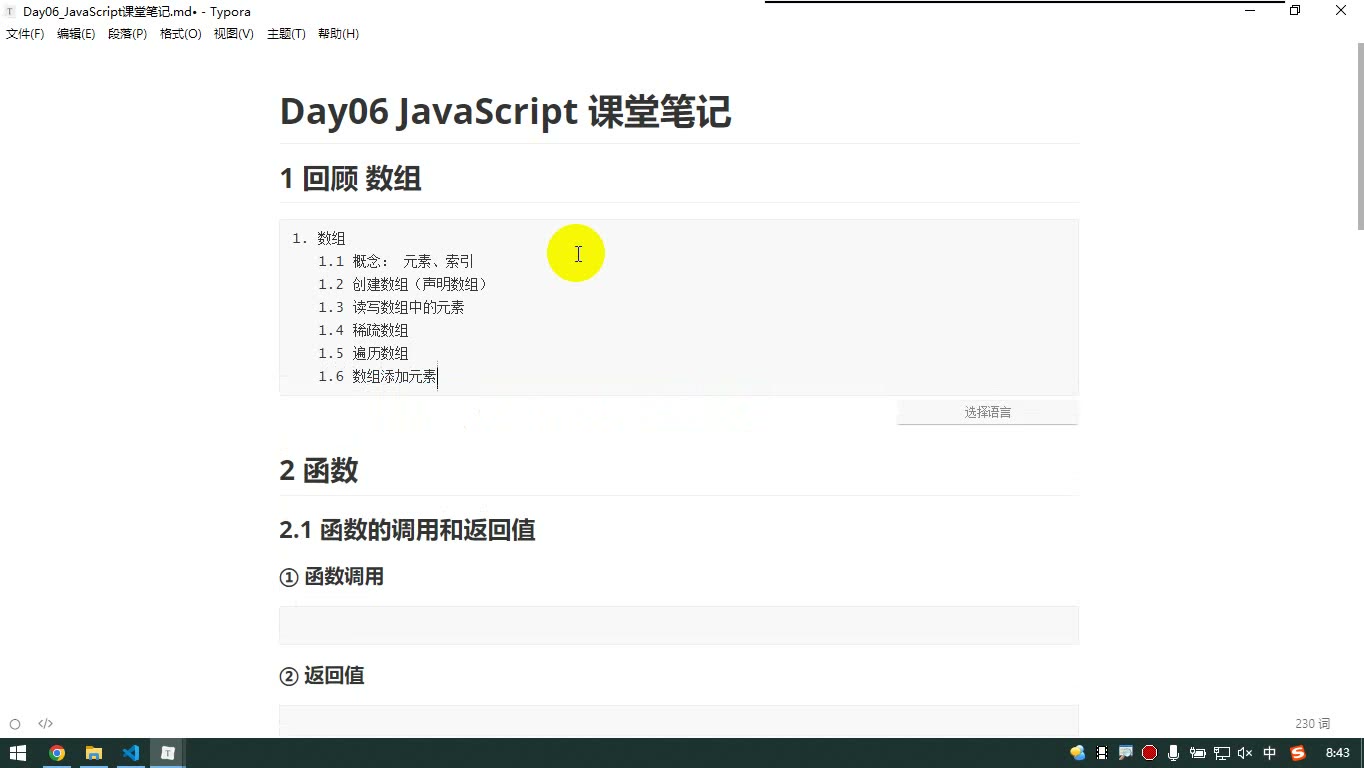Click the film strip tray icon
This screenshot has height=768, width=1364.
click(x=1102, y=753)
